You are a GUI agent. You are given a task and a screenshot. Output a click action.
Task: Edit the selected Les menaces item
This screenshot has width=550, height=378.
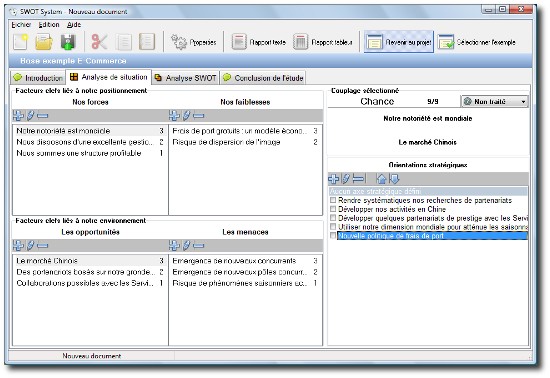[187, 245]
